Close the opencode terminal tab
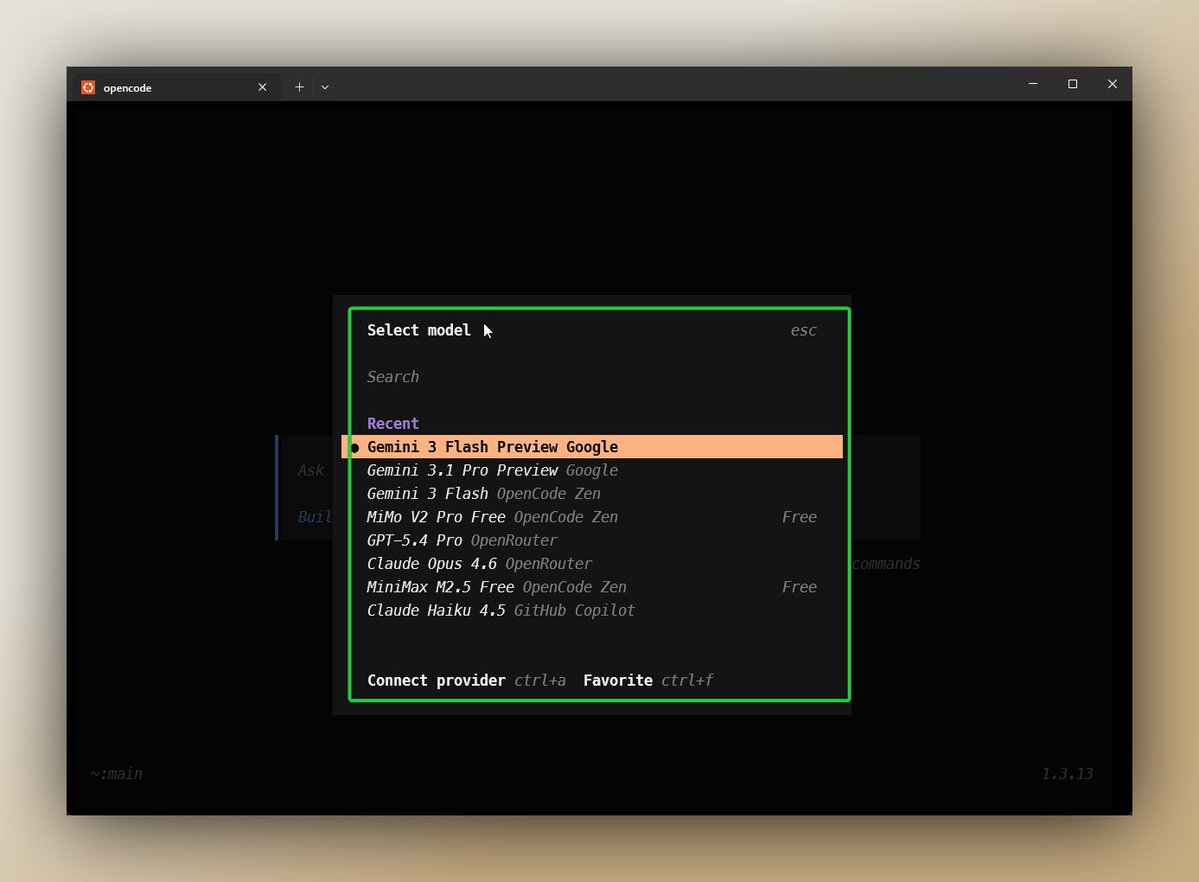 point(262,87)
